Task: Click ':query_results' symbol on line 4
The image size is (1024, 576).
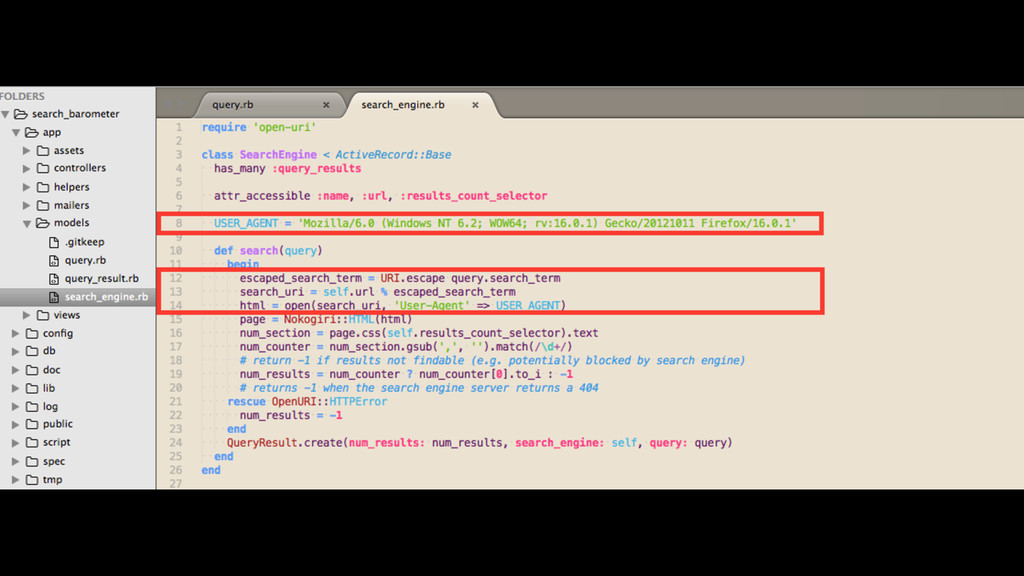Action: click(317, 168)
